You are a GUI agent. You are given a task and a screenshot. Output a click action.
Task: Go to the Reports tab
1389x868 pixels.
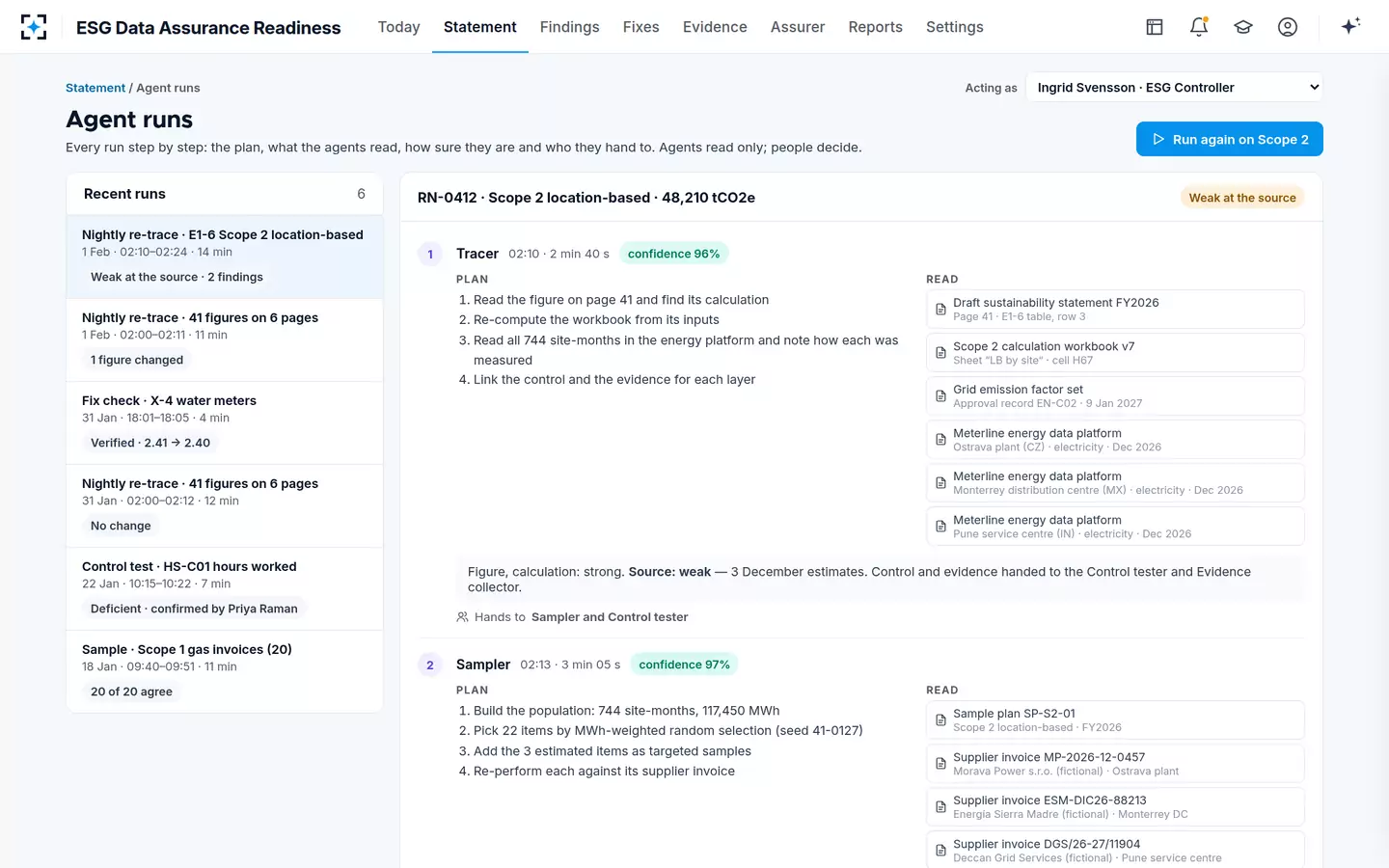click(x=875, y=27)
